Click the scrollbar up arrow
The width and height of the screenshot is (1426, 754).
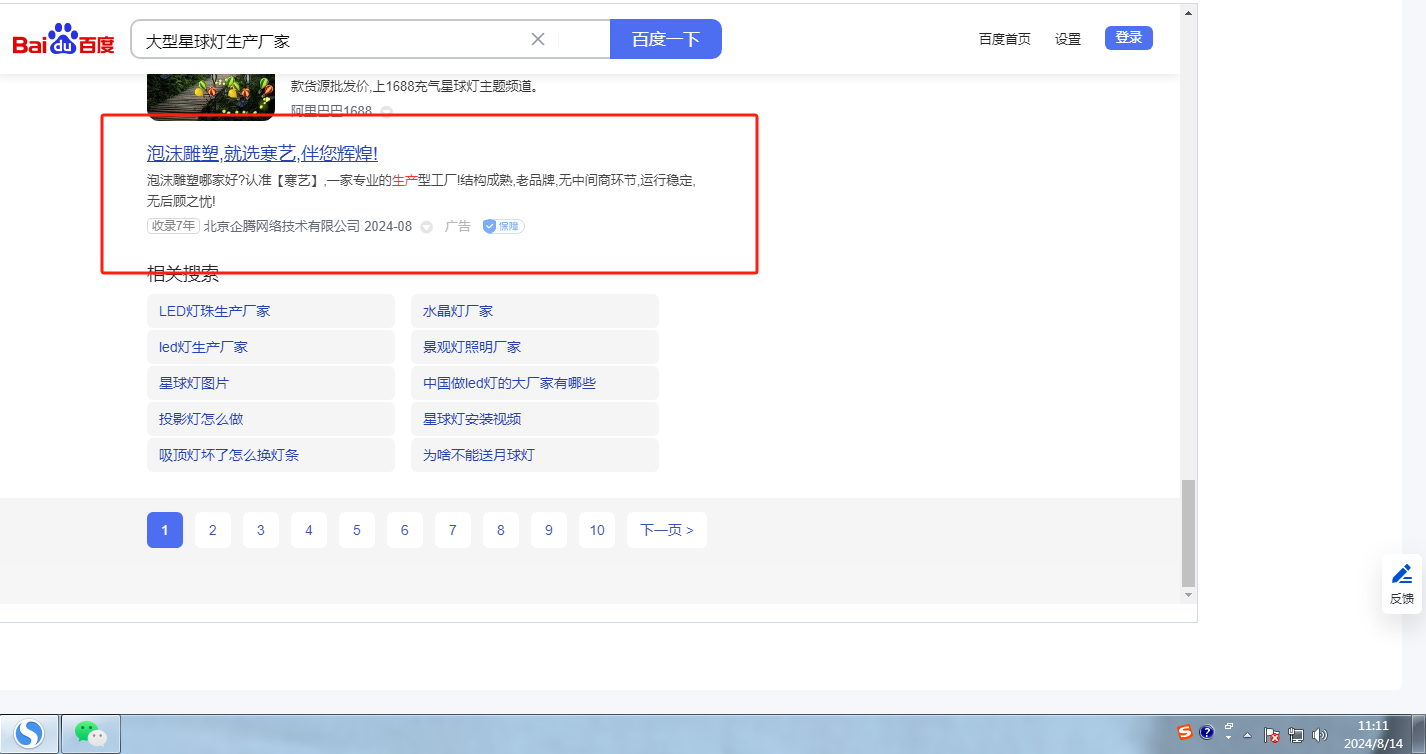(1188, 13)
